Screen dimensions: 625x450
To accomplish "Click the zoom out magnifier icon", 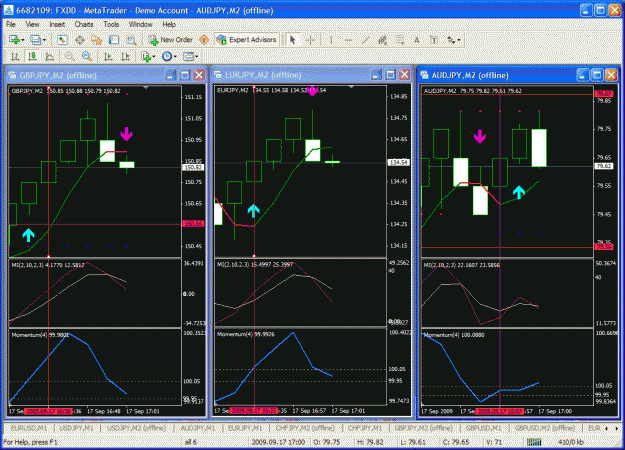I will click(x=86, y=57).
